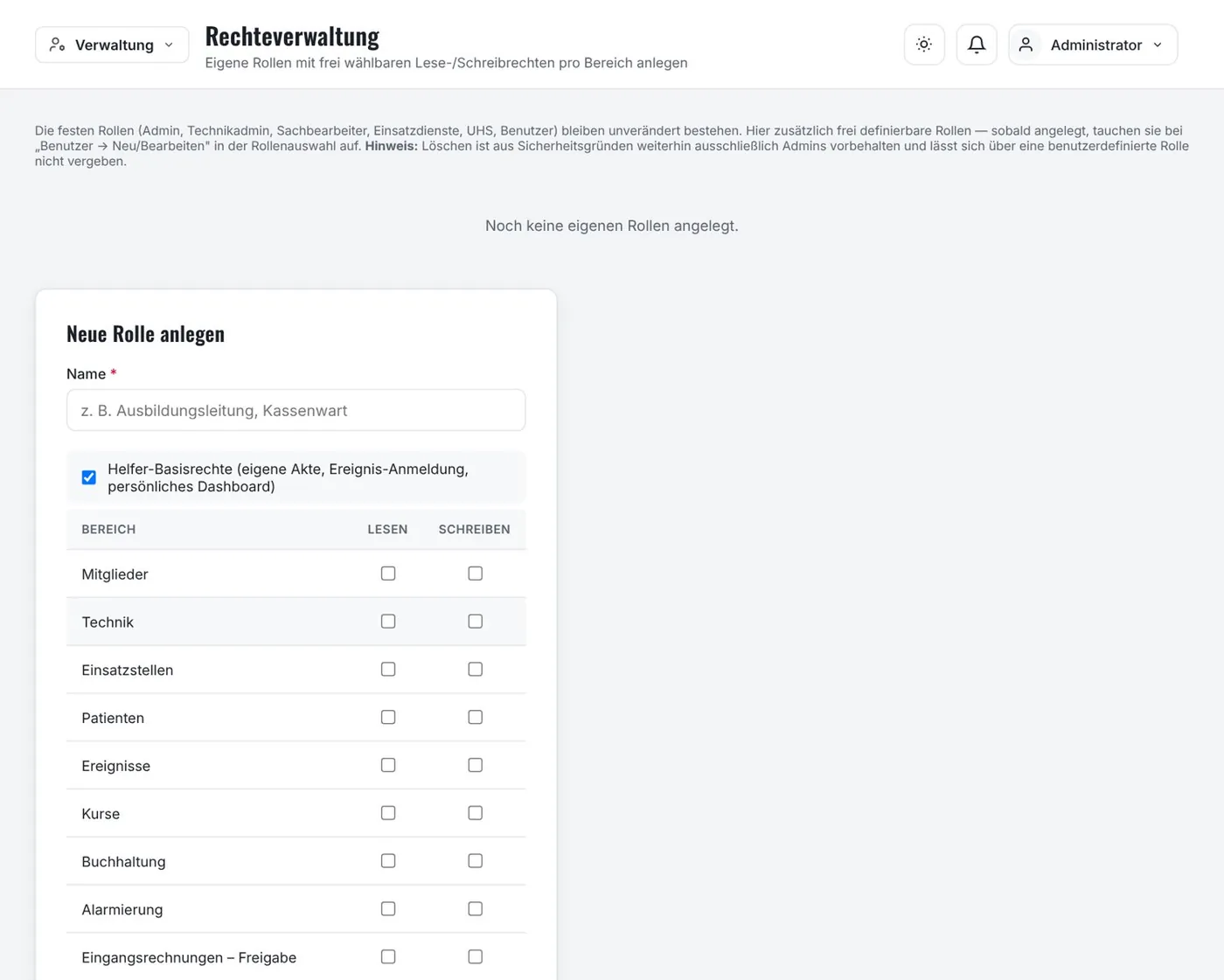Click the Buchhaltung row label

coord(123,862)
